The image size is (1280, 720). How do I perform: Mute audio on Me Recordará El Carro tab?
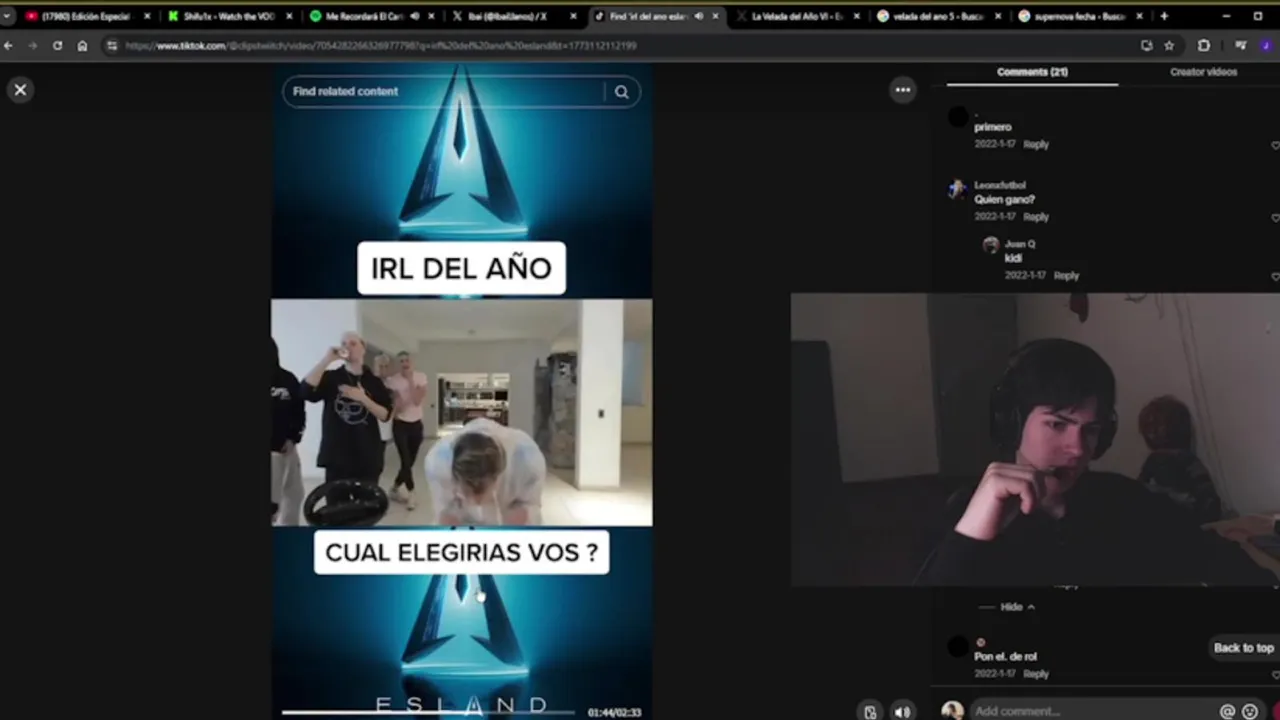(415, 16)
